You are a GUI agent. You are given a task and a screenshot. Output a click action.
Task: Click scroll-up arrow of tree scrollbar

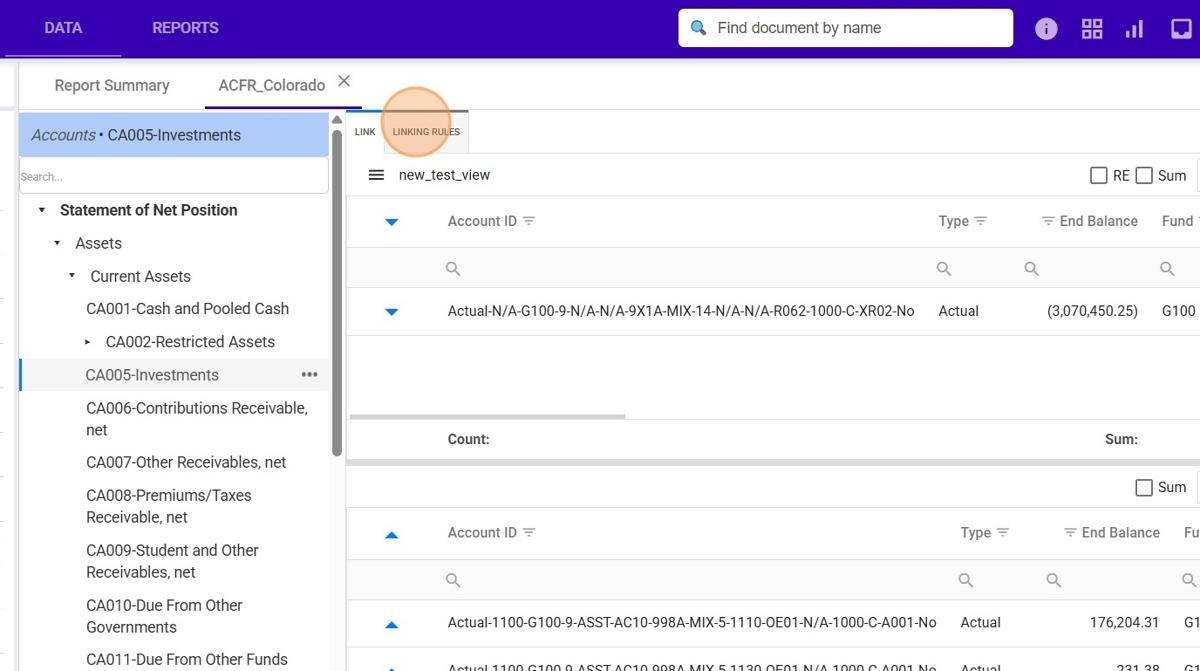[x=337, y=120]
